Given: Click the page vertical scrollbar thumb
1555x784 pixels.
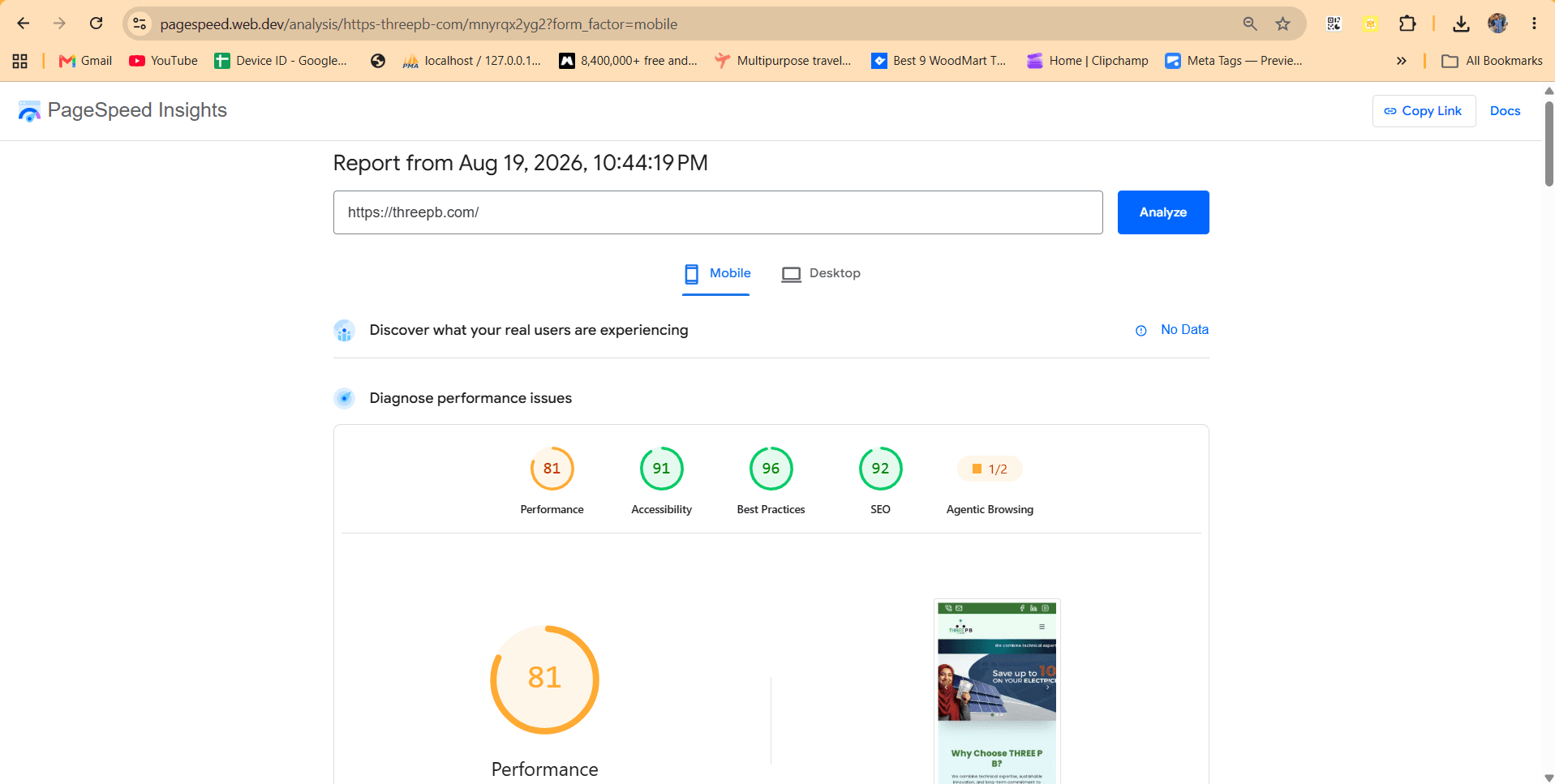Looking at the screenshot, I should 1549,144.
